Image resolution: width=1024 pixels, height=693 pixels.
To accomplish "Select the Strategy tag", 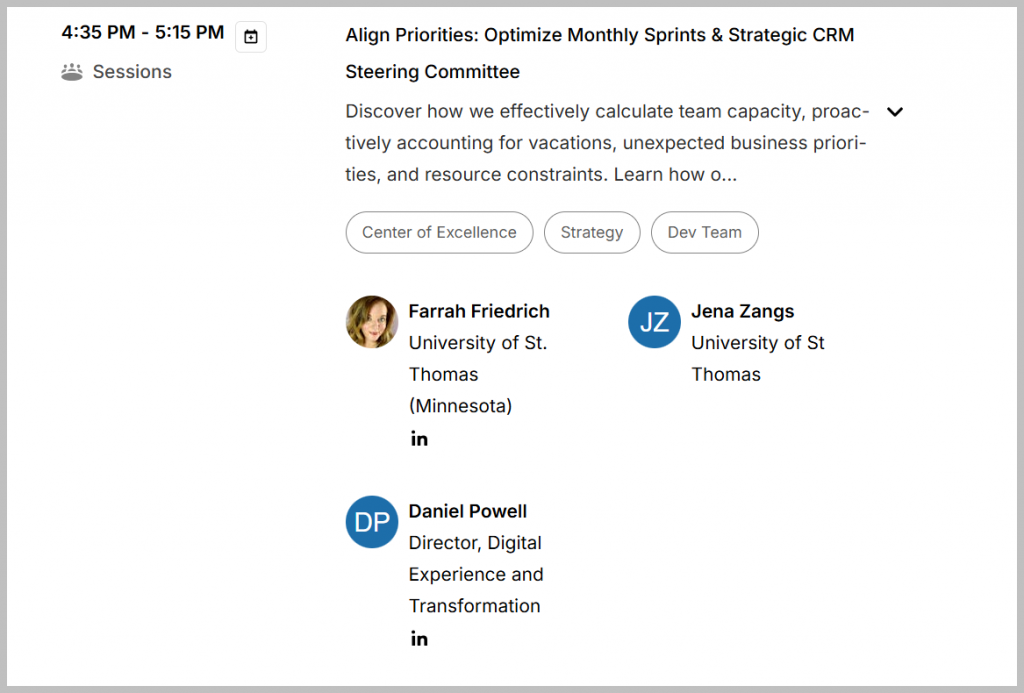I will [x=591, y=232].
